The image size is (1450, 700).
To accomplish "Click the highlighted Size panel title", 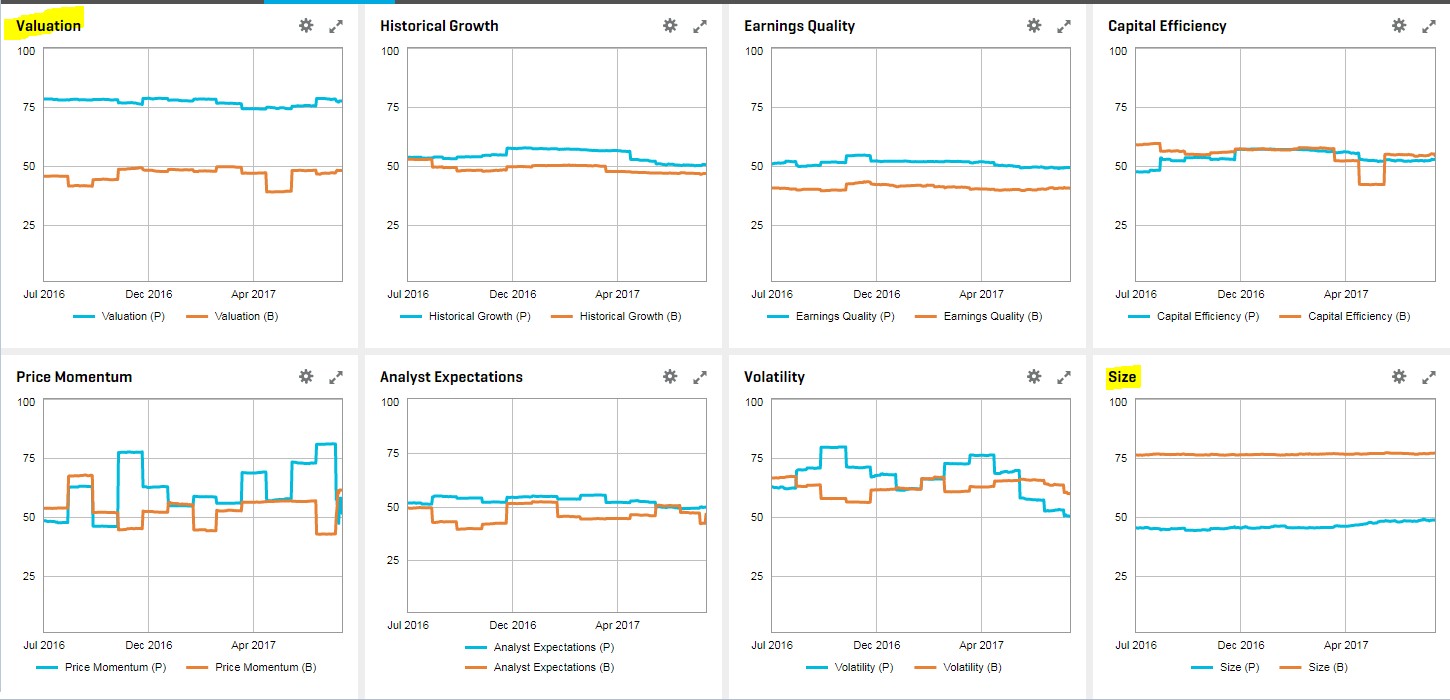I will [1122, 377].
